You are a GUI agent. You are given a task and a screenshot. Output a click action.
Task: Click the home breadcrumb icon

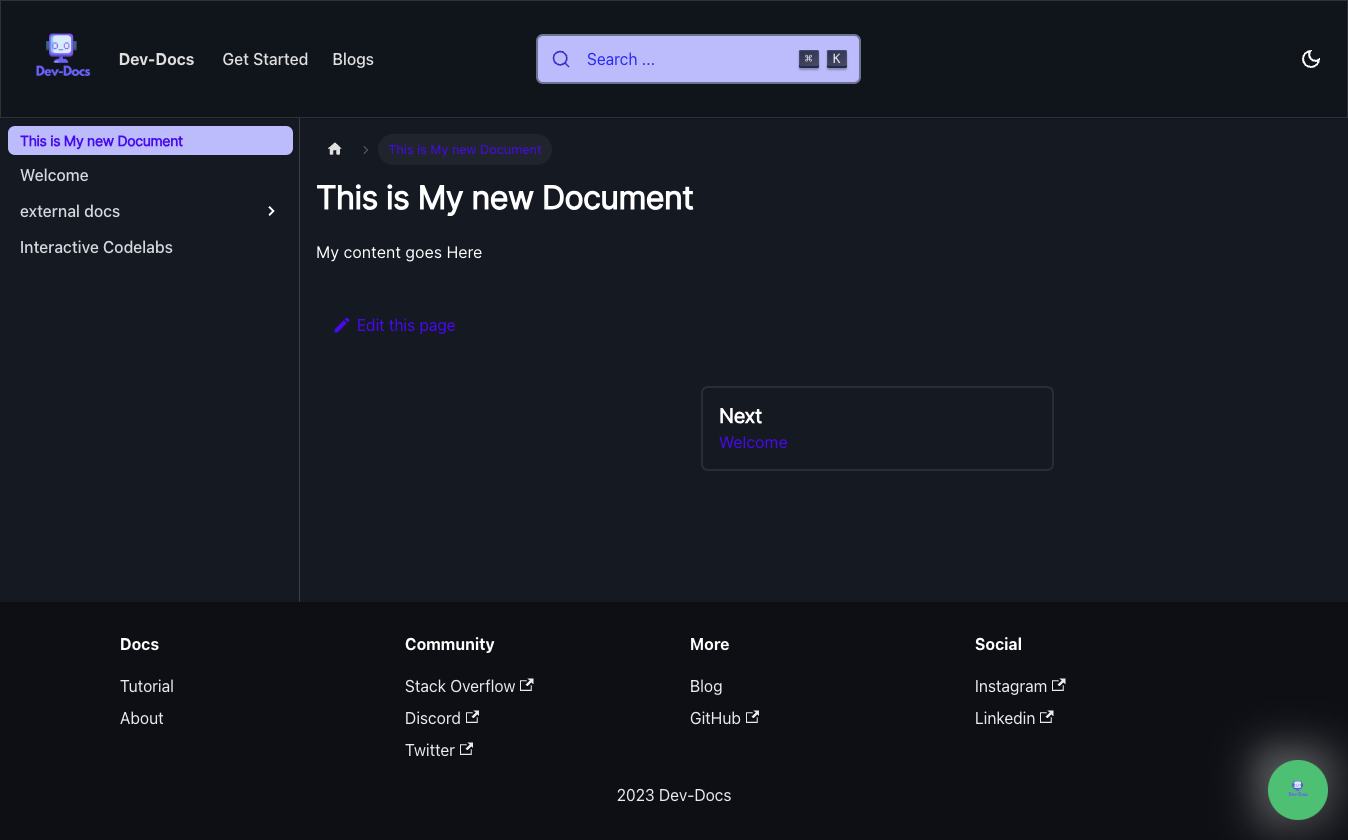(335, 149)
